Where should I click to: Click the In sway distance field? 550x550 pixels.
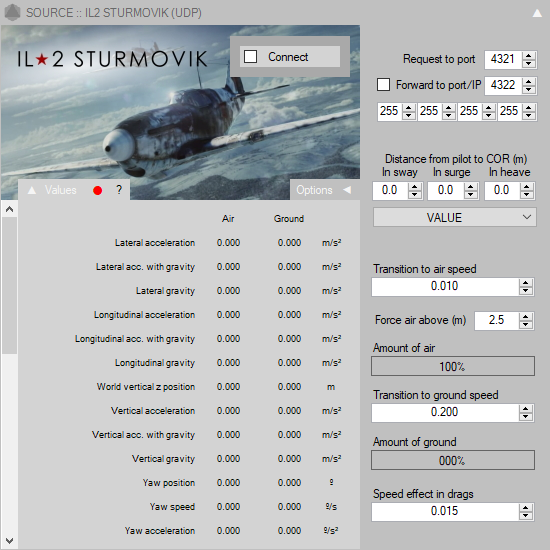coord(390,190)
